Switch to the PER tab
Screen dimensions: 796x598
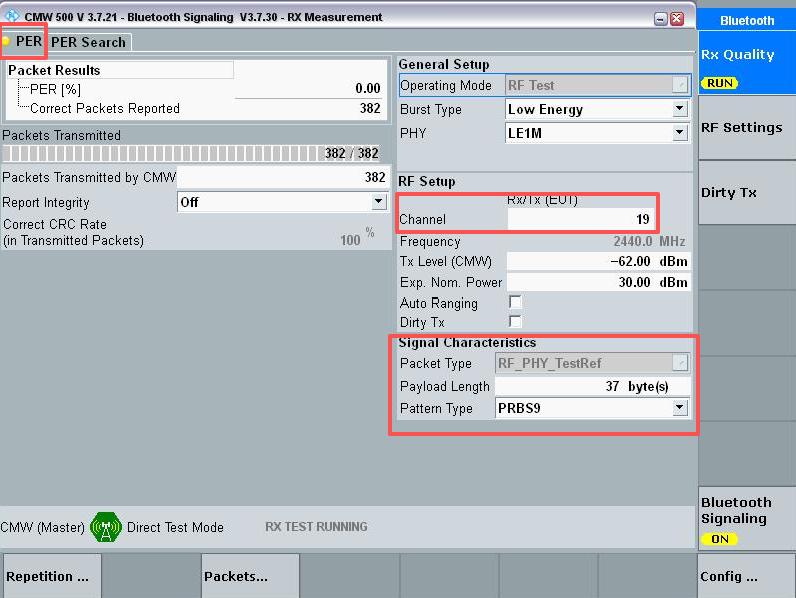[24, 41]
